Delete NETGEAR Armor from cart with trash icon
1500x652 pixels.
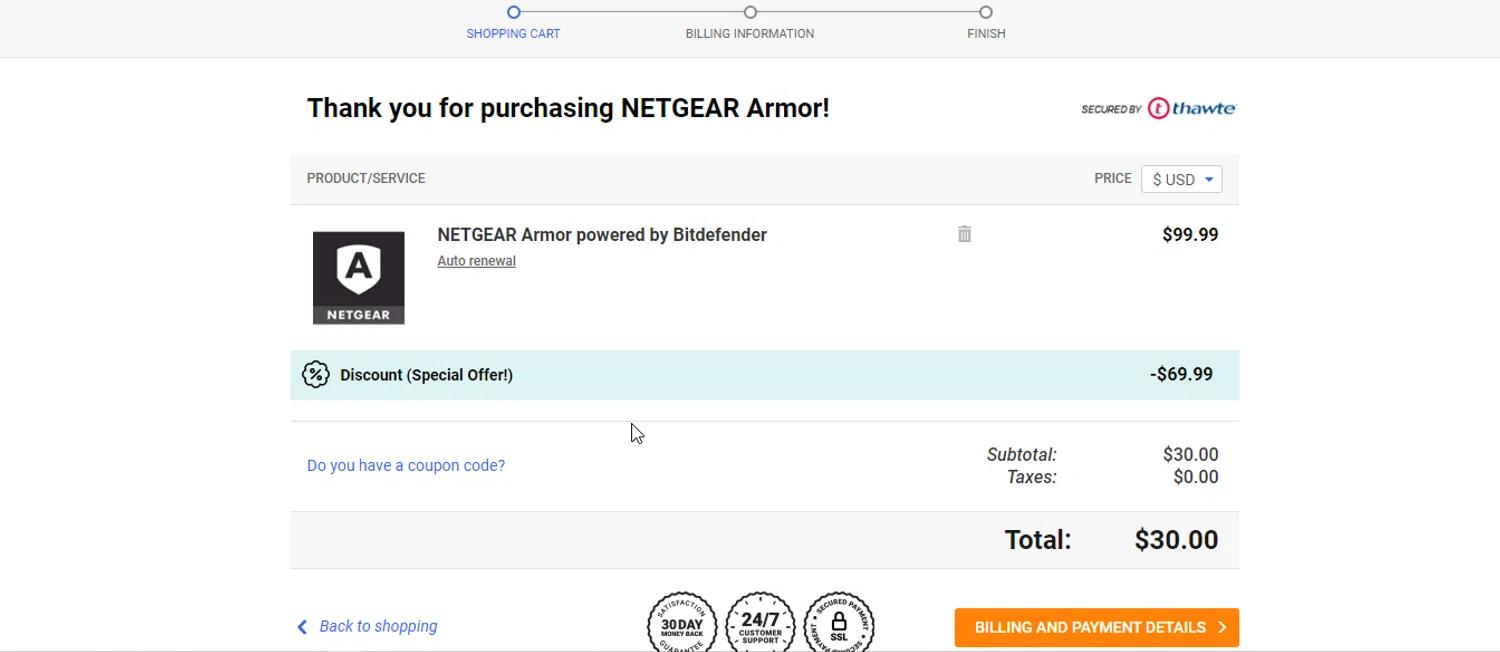click(964, 234)
